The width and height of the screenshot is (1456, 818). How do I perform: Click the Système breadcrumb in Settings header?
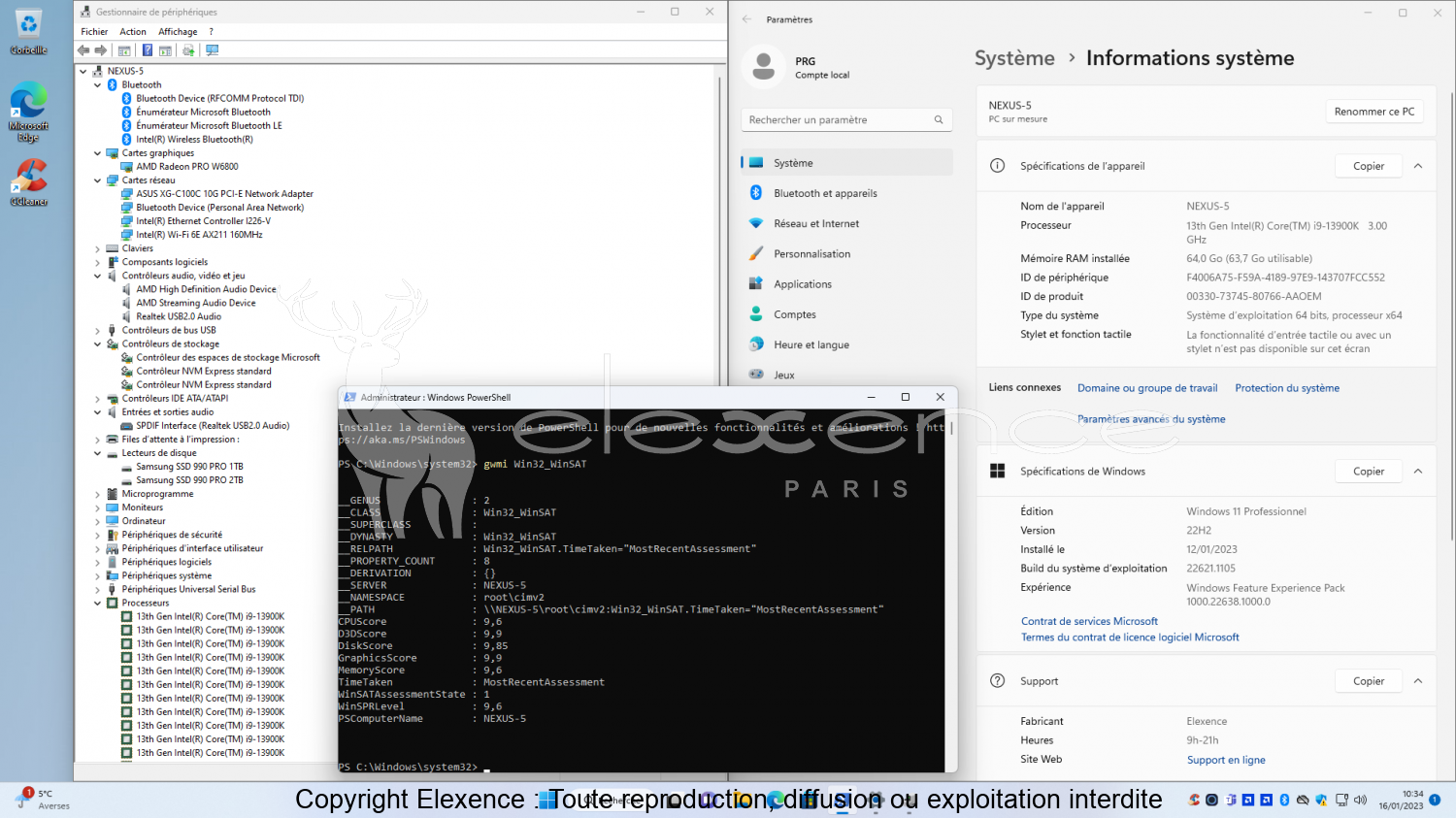click(x=1014, y=58)
